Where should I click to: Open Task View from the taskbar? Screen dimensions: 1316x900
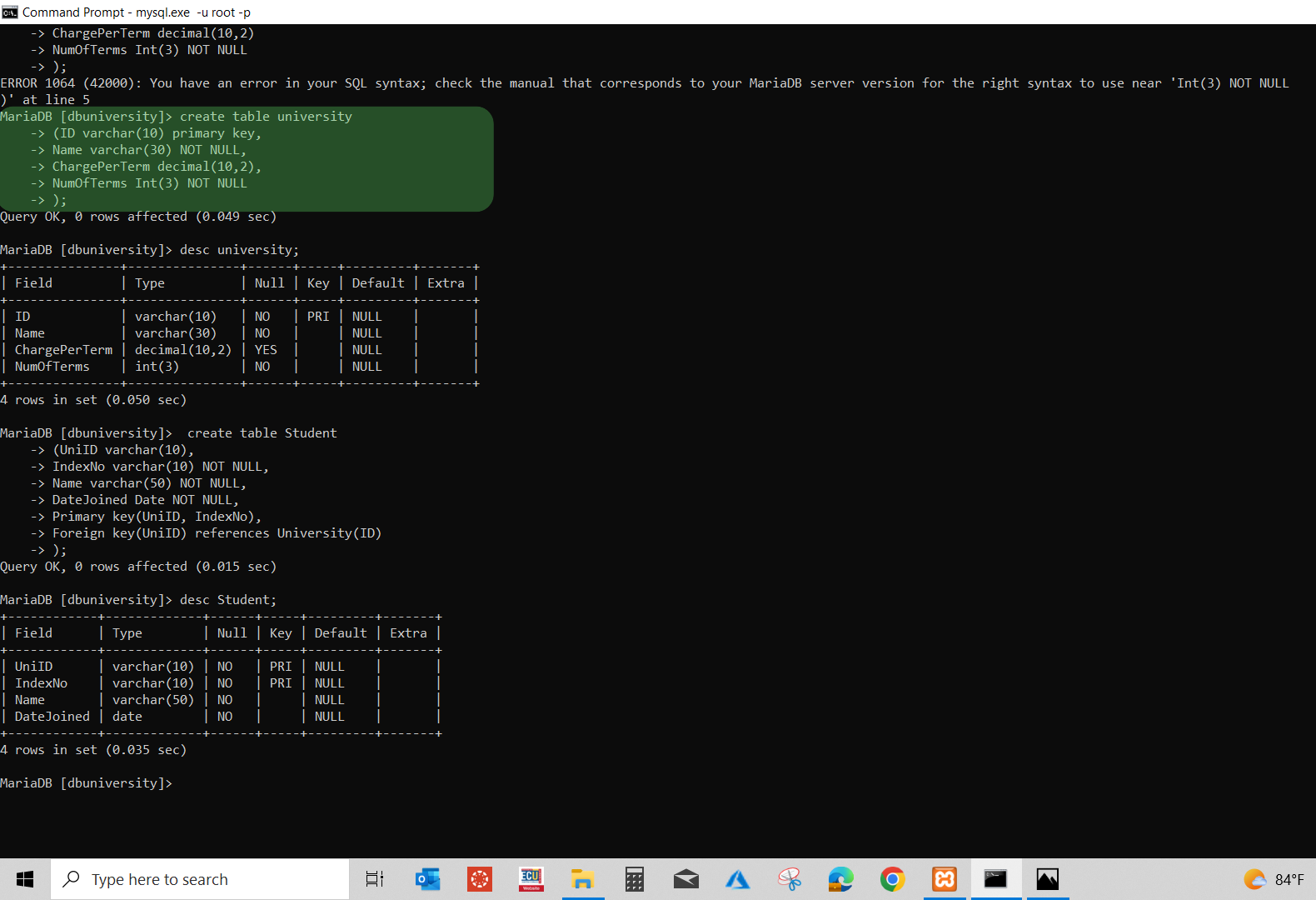click(375, 879)
